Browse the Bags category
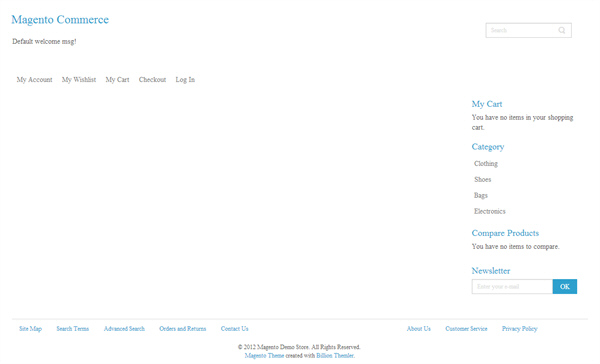Image resolution: width=600 pixels, height=364 pixels. pyautogui.click(x=481, y=195)
